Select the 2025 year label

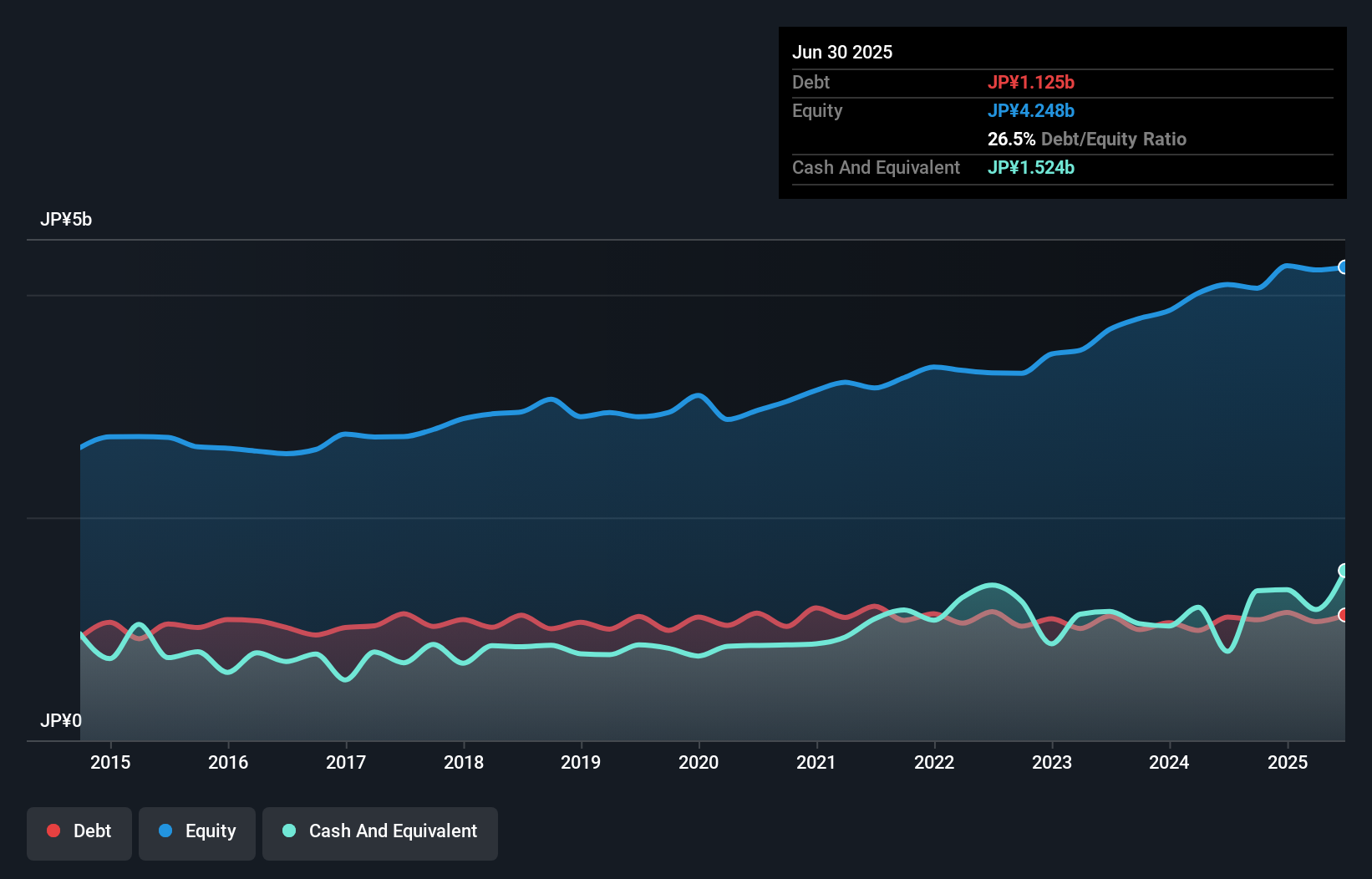(x=1288, y=762)
